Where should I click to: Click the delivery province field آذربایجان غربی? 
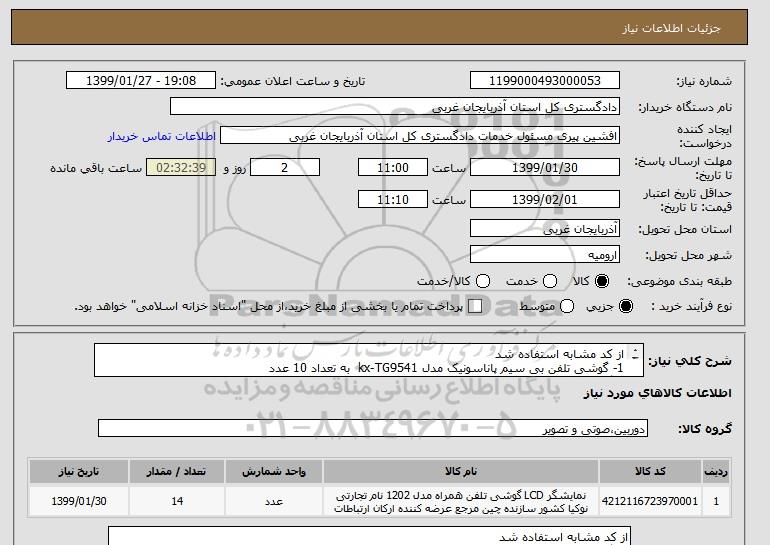(545, 229)
